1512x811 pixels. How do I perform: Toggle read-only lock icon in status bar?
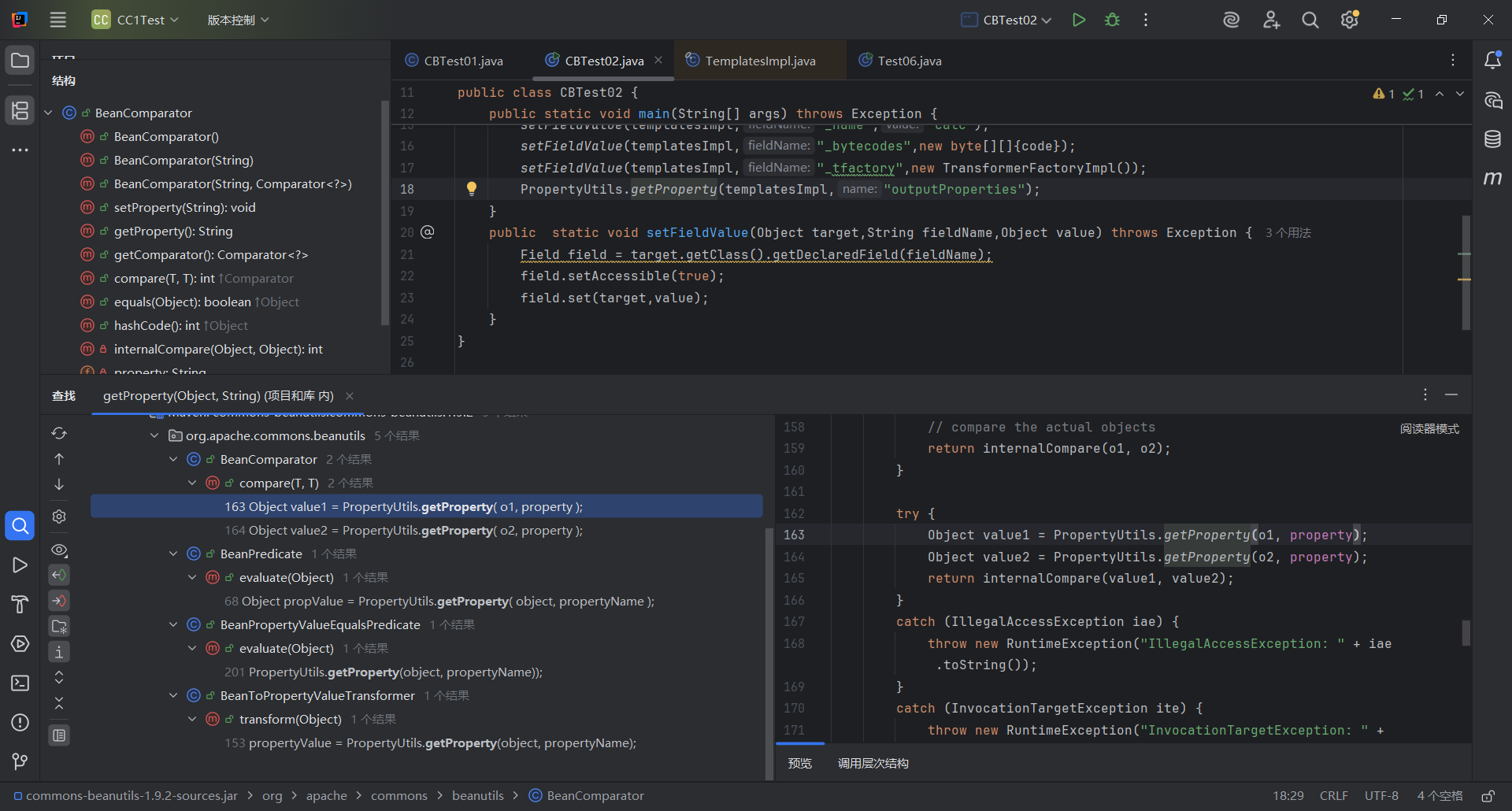[x=1488, y=796]
